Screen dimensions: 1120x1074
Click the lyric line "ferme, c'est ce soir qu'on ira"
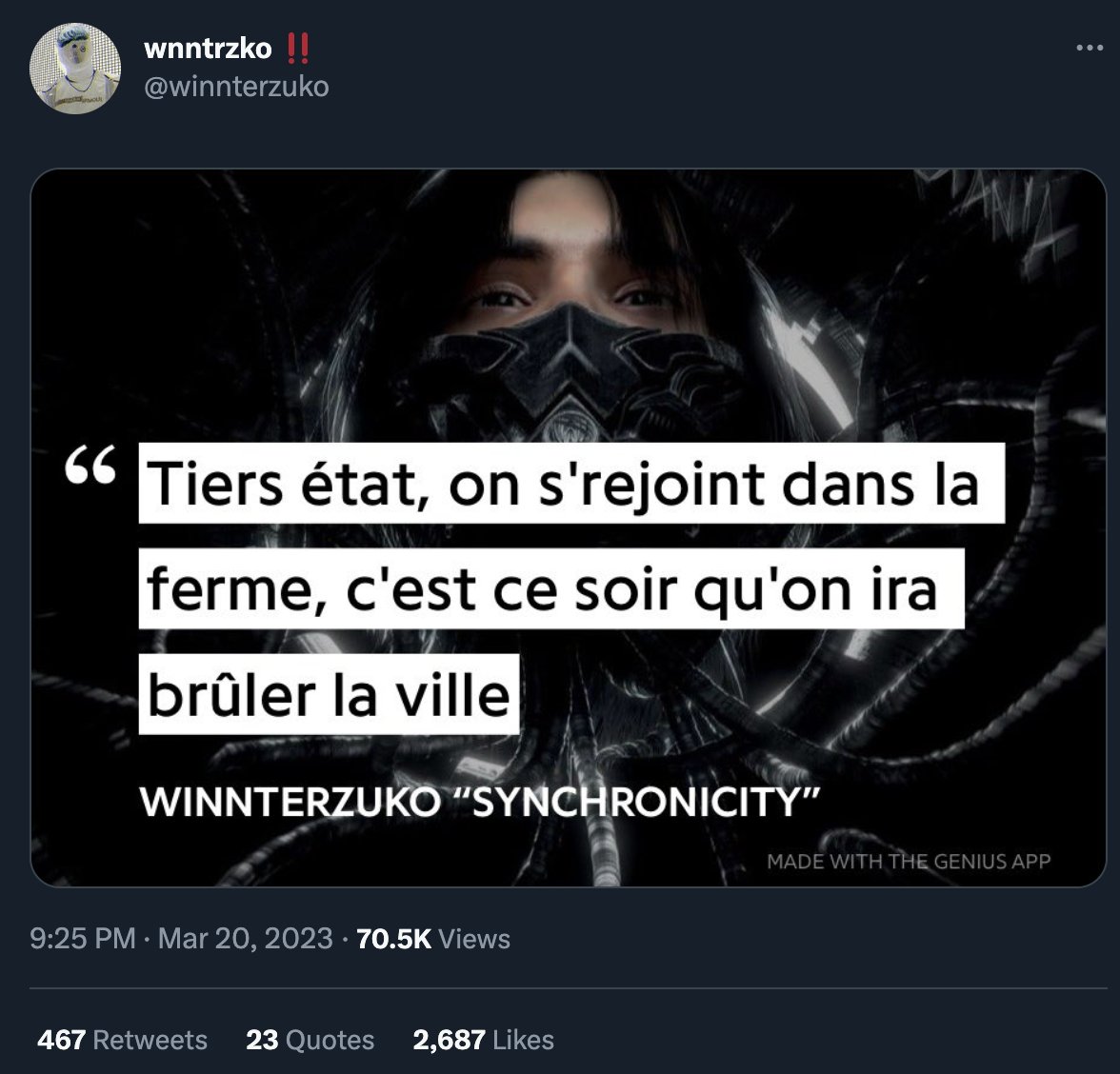point(551,588)
